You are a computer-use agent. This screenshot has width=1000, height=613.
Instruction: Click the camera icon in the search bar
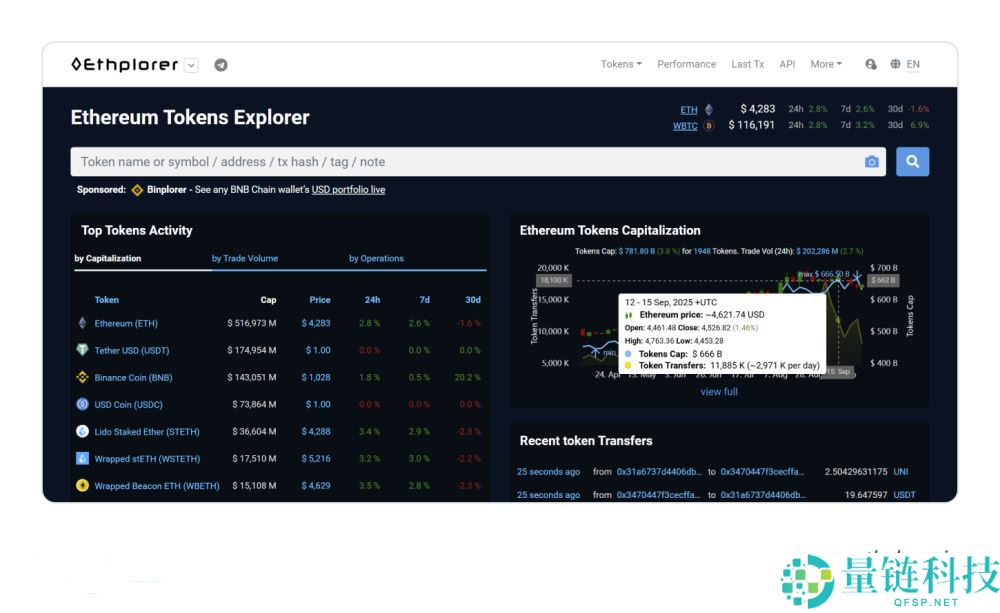click(x=871, y=161)
